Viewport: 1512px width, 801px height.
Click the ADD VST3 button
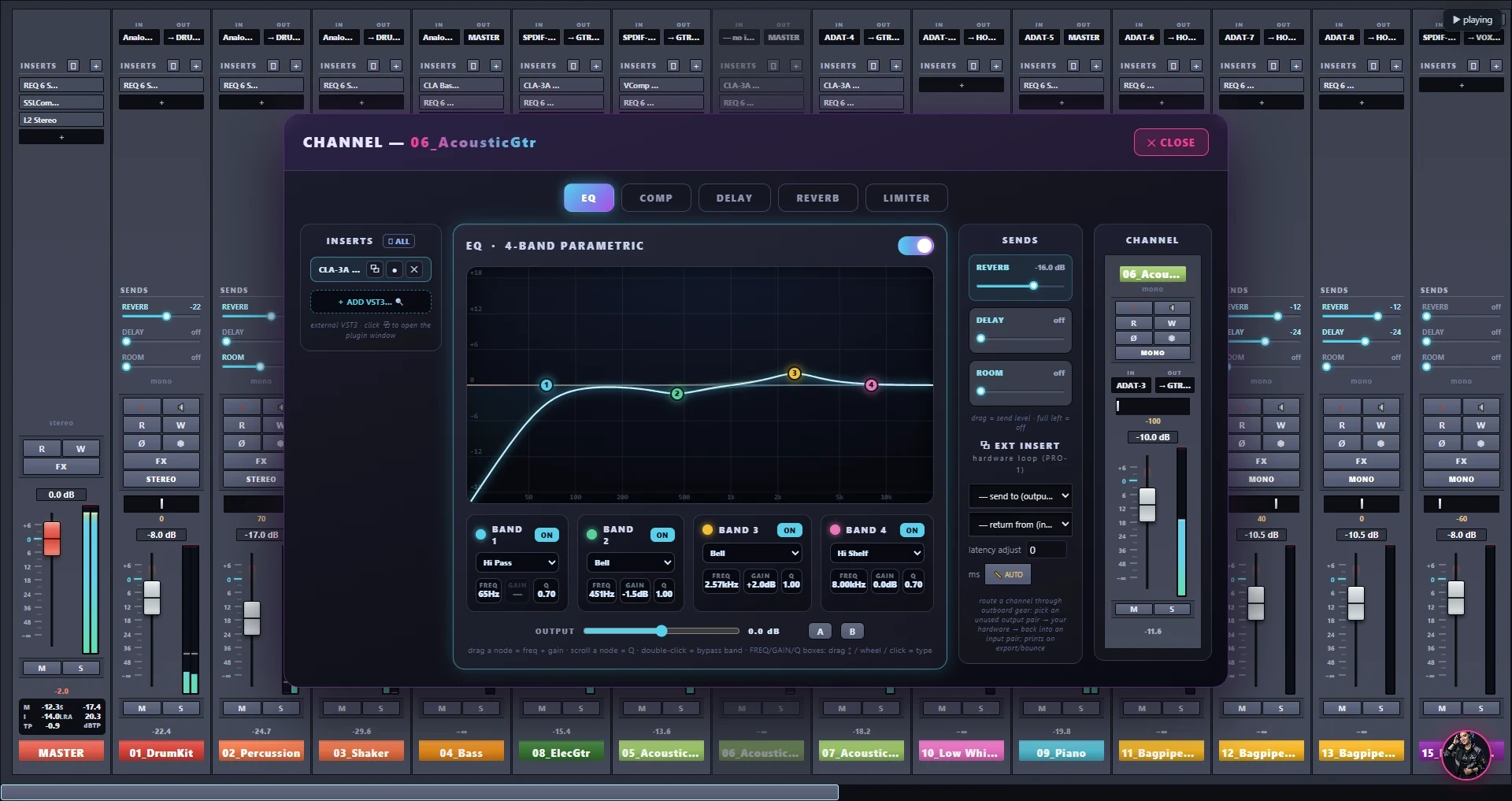point(370,302)
